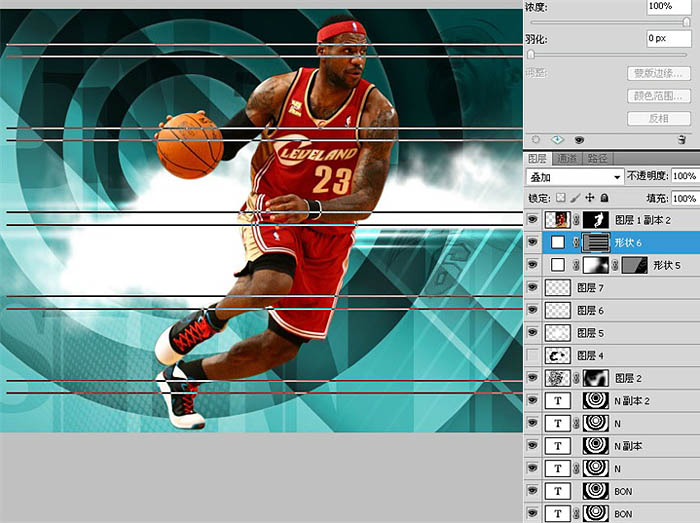Screen dimensions: 700x523
Task: Click the apply mask icon
Action: (x=557, y=140)
